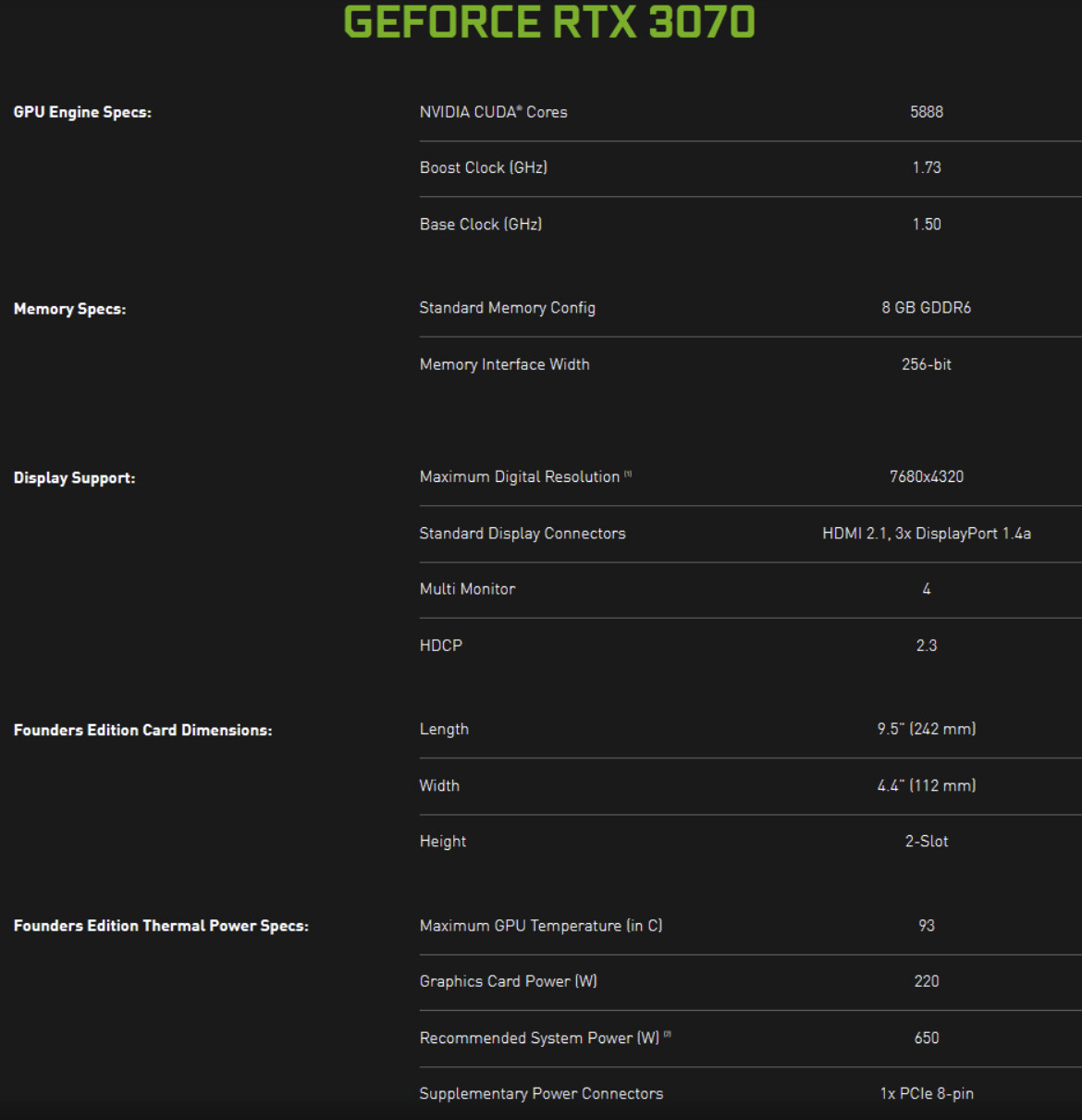
Task: Click the Memory Interface Width label
Action: [x=505, y=364]
